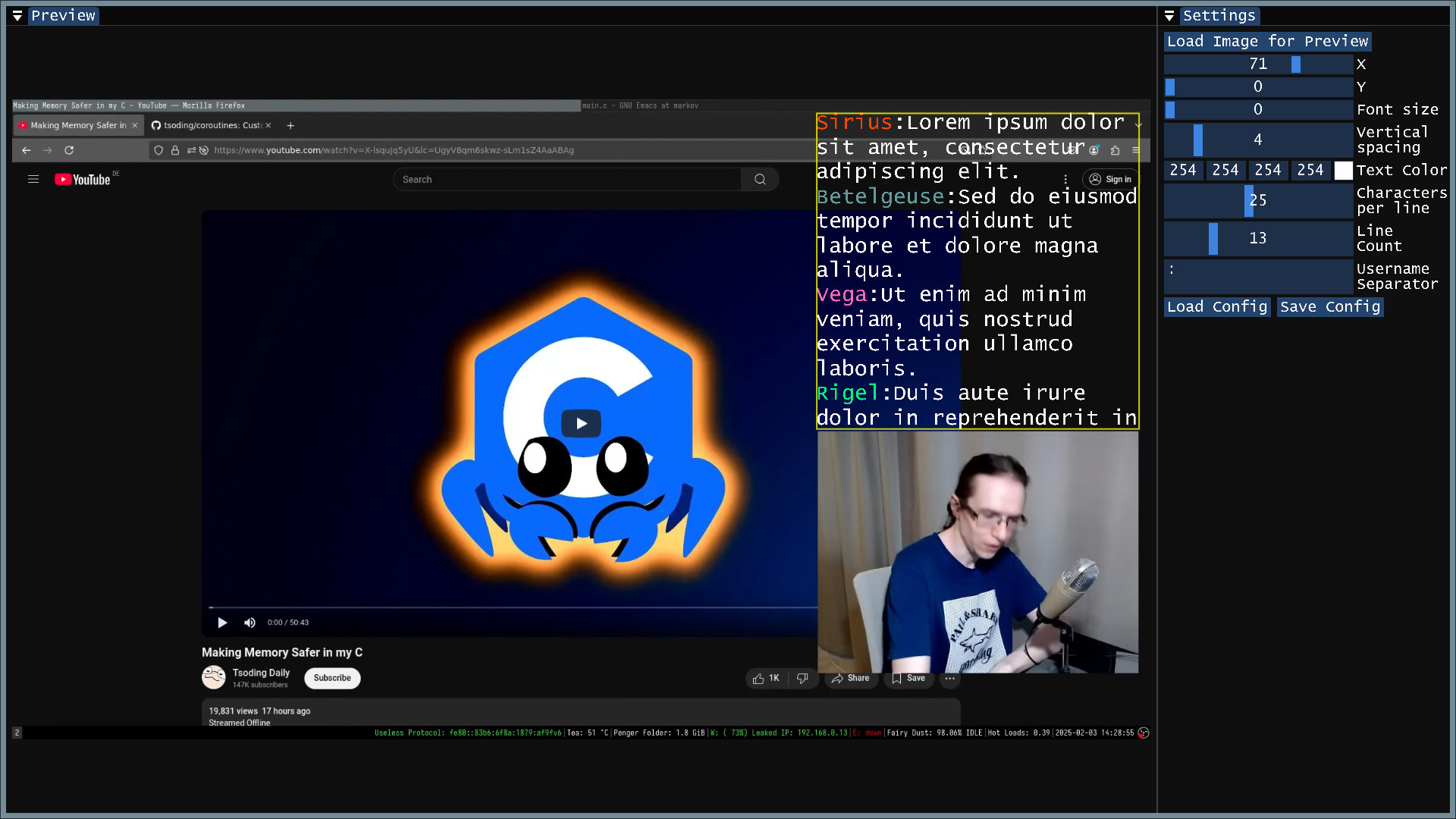This screenshot has width=1456, height=819.
Task: Collapse the Settings panel triangle
Action: [1169, 16]
